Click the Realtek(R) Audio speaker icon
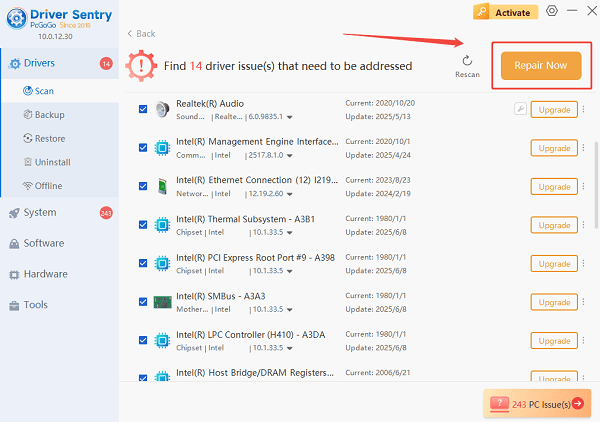The height and width of the screenshot is (422, 600). [x=162, y=109]
